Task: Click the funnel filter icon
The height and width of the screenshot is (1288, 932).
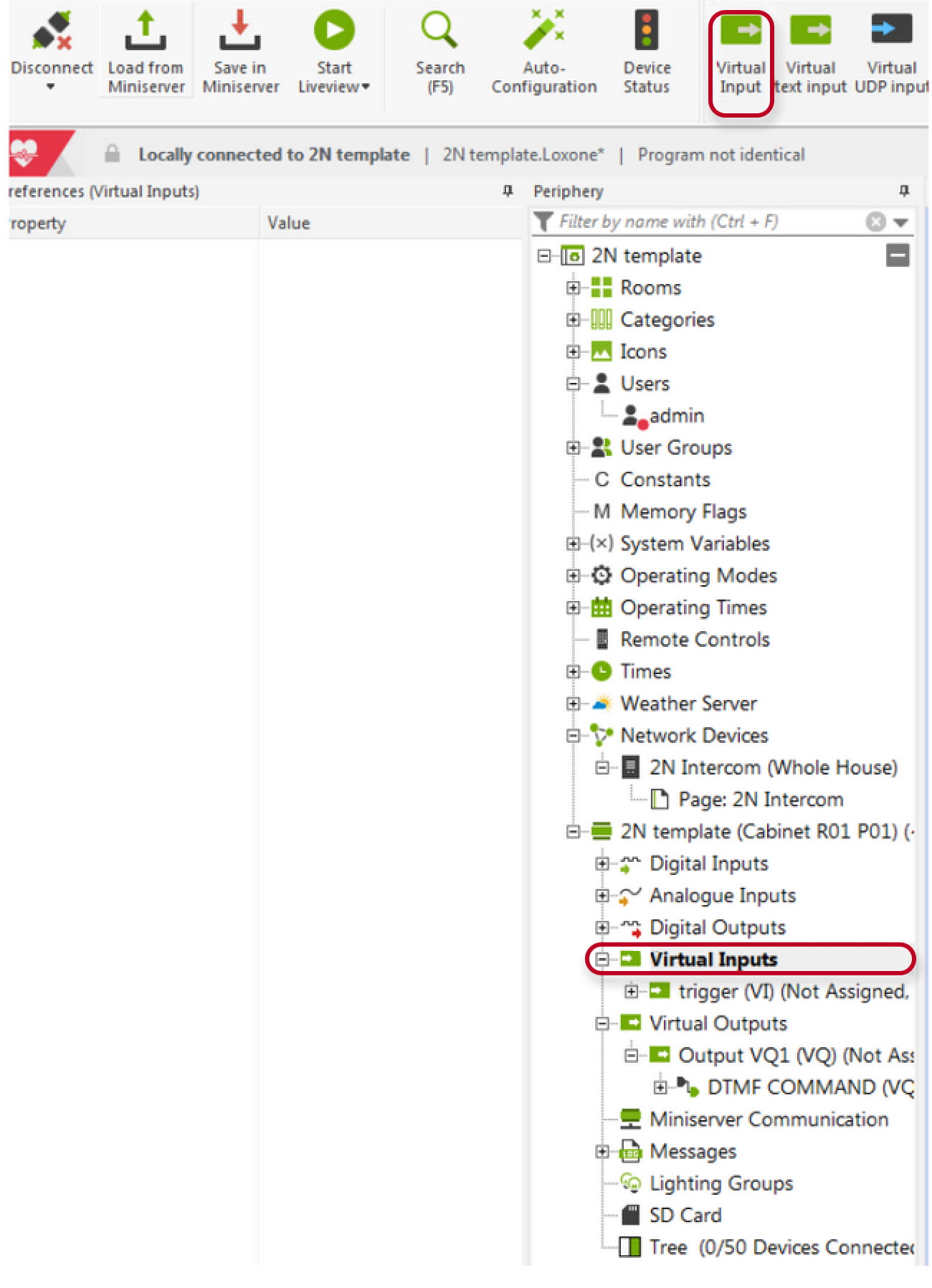Action: pos(543,222)
